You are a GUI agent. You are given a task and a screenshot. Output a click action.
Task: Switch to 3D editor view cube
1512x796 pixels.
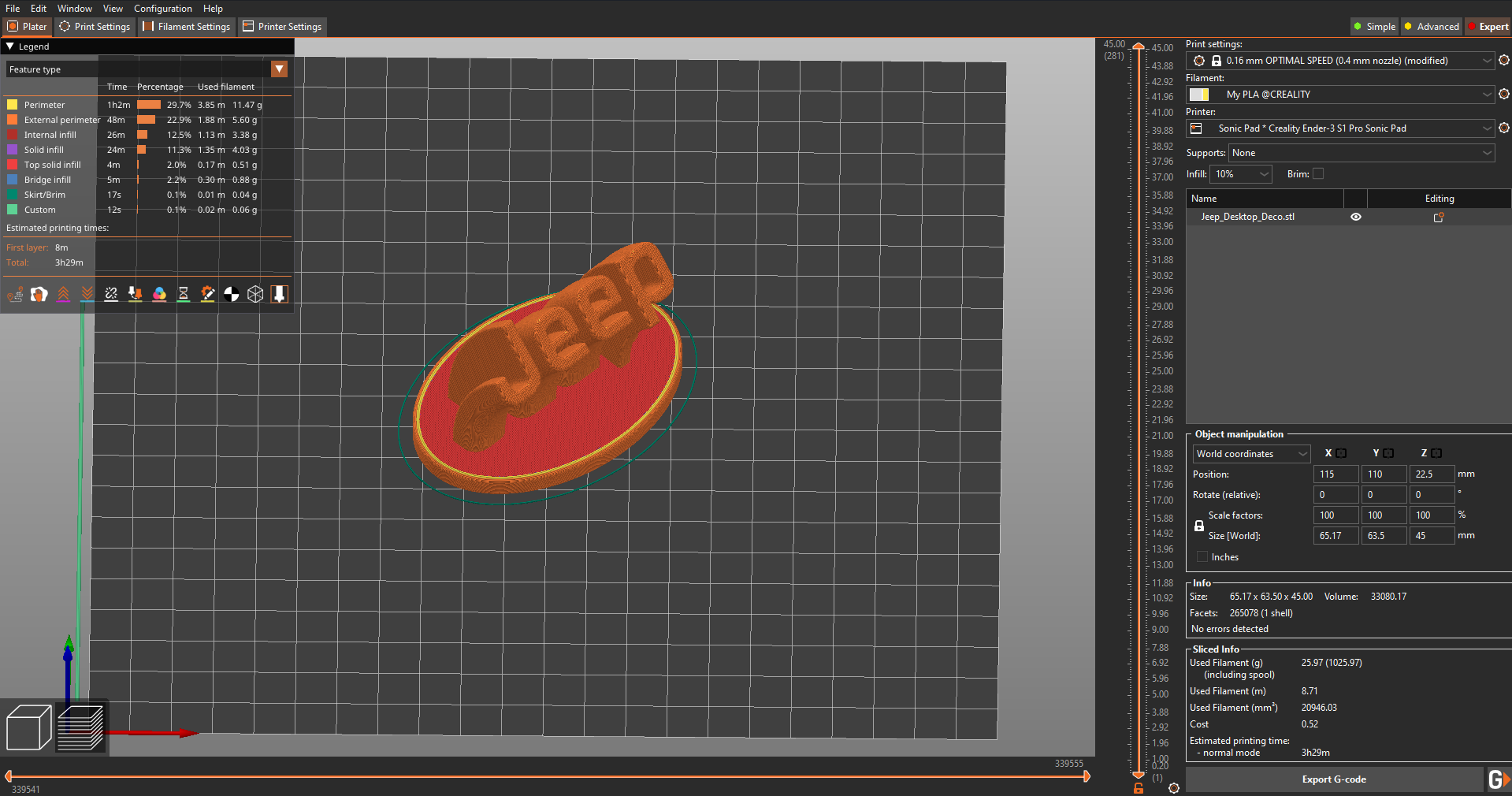[x=28, y=727]
